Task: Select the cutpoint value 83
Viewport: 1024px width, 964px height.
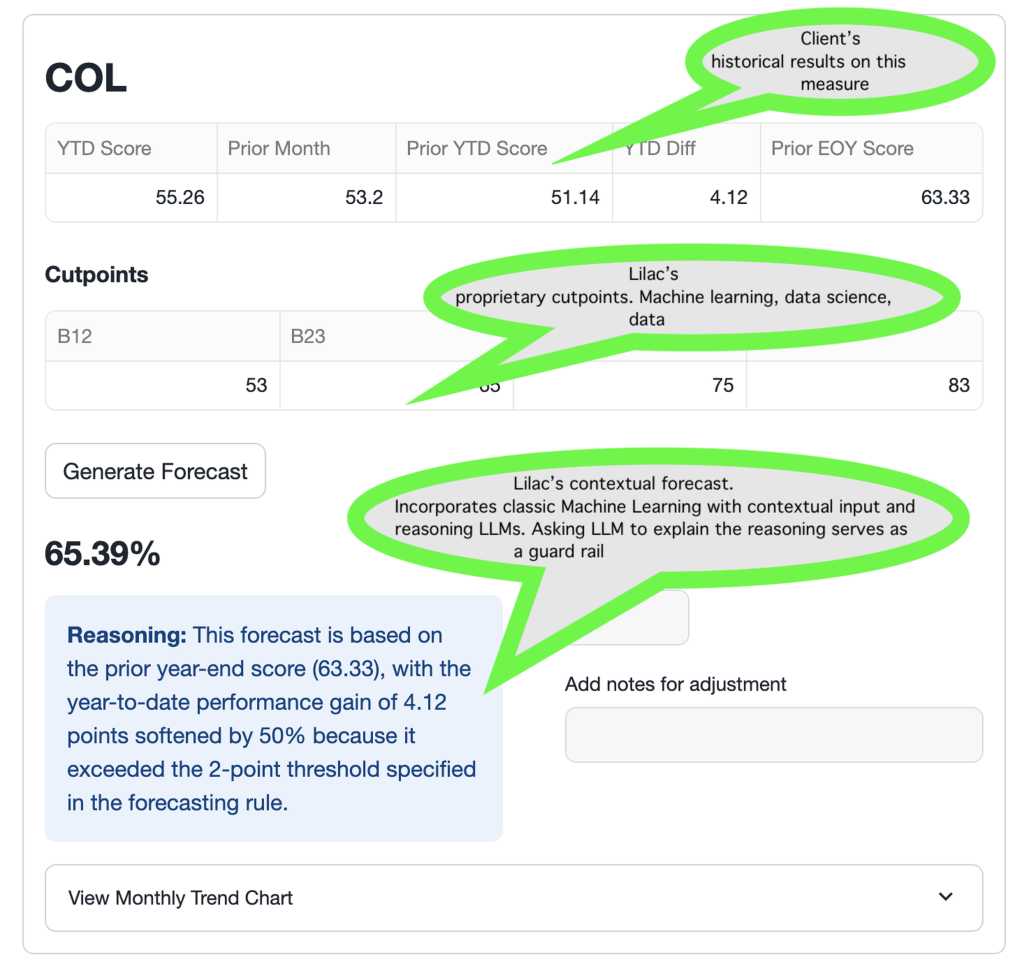Action: coord(958,385)
